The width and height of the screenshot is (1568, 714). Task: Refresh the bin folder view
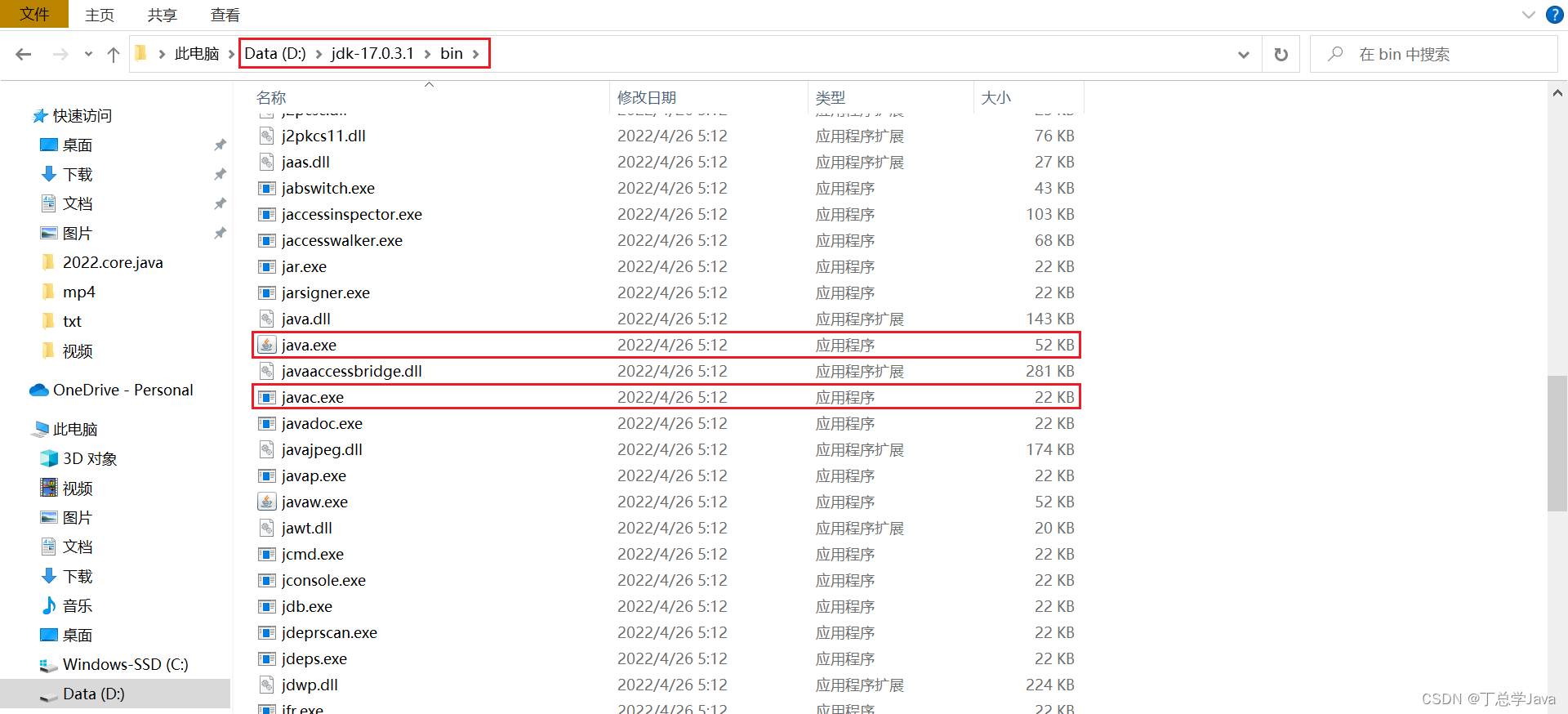pyautogui.click(x=1281, y=54)
